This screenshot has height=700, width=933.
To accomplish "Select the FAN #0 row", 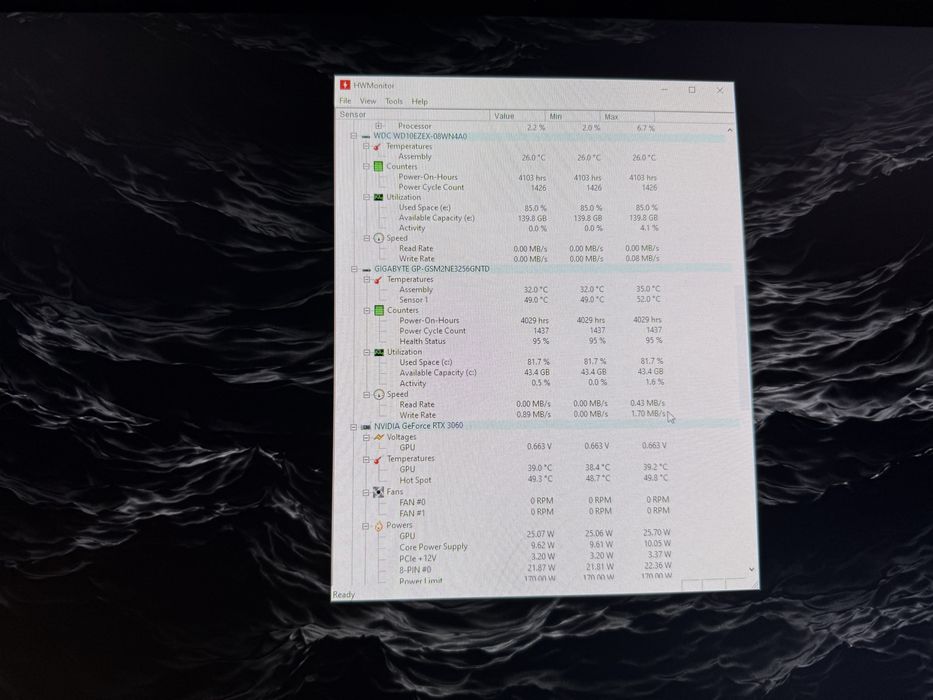I will click(534, 502).
